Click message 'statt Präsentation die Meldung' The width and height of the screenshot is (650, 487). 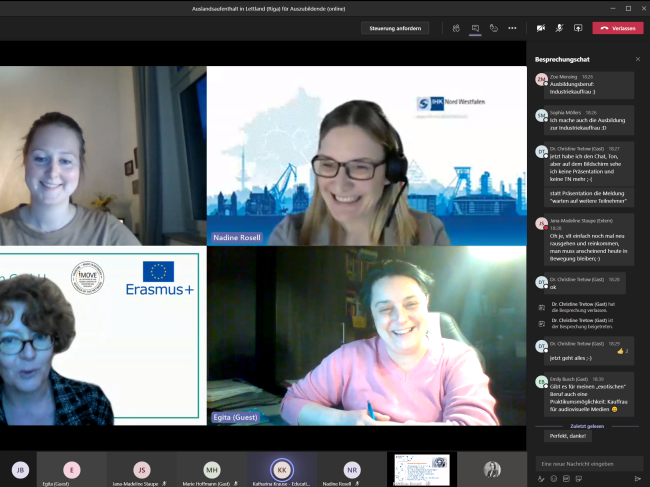(589, 197)
